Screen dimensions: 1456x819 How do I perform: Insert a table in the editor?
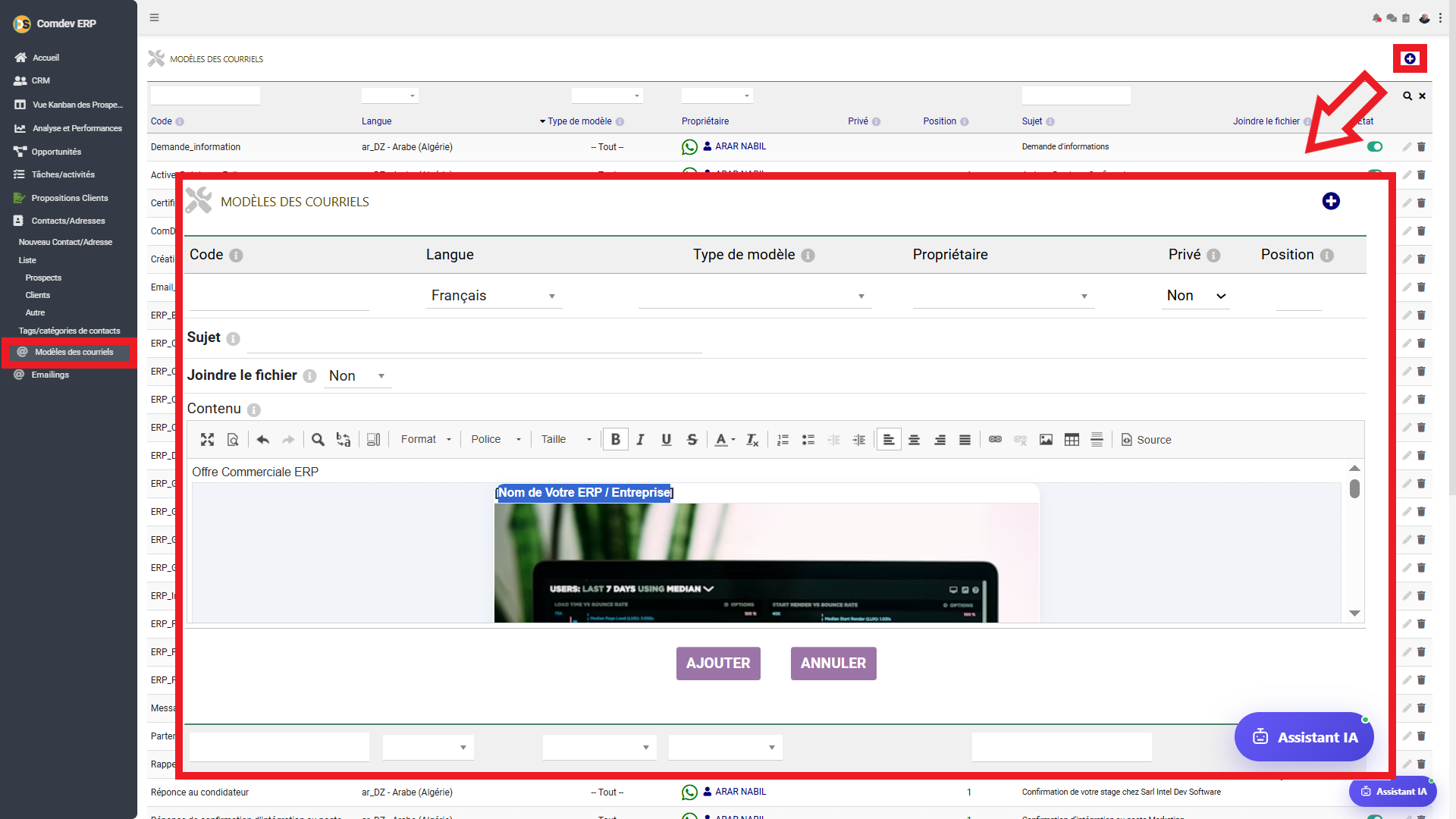click(x=1072, y=440)
